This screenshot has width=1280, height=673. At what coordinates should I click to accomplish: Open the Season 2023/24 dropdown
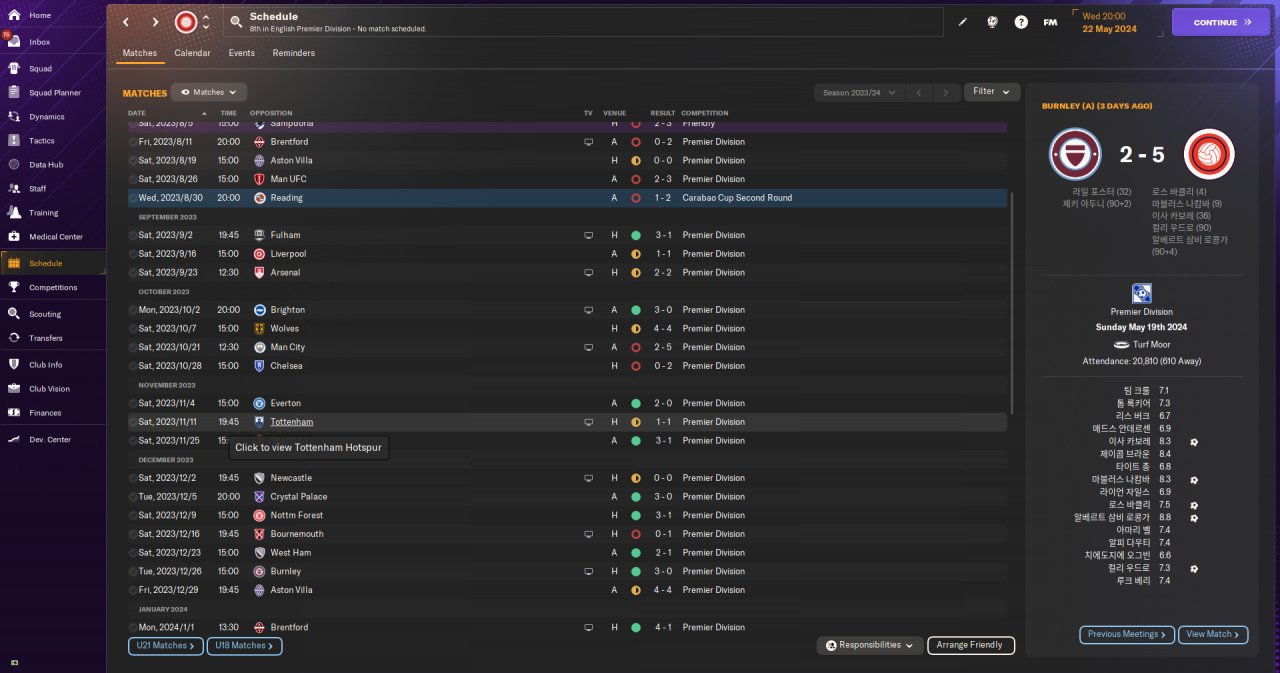tap(859, 92)
